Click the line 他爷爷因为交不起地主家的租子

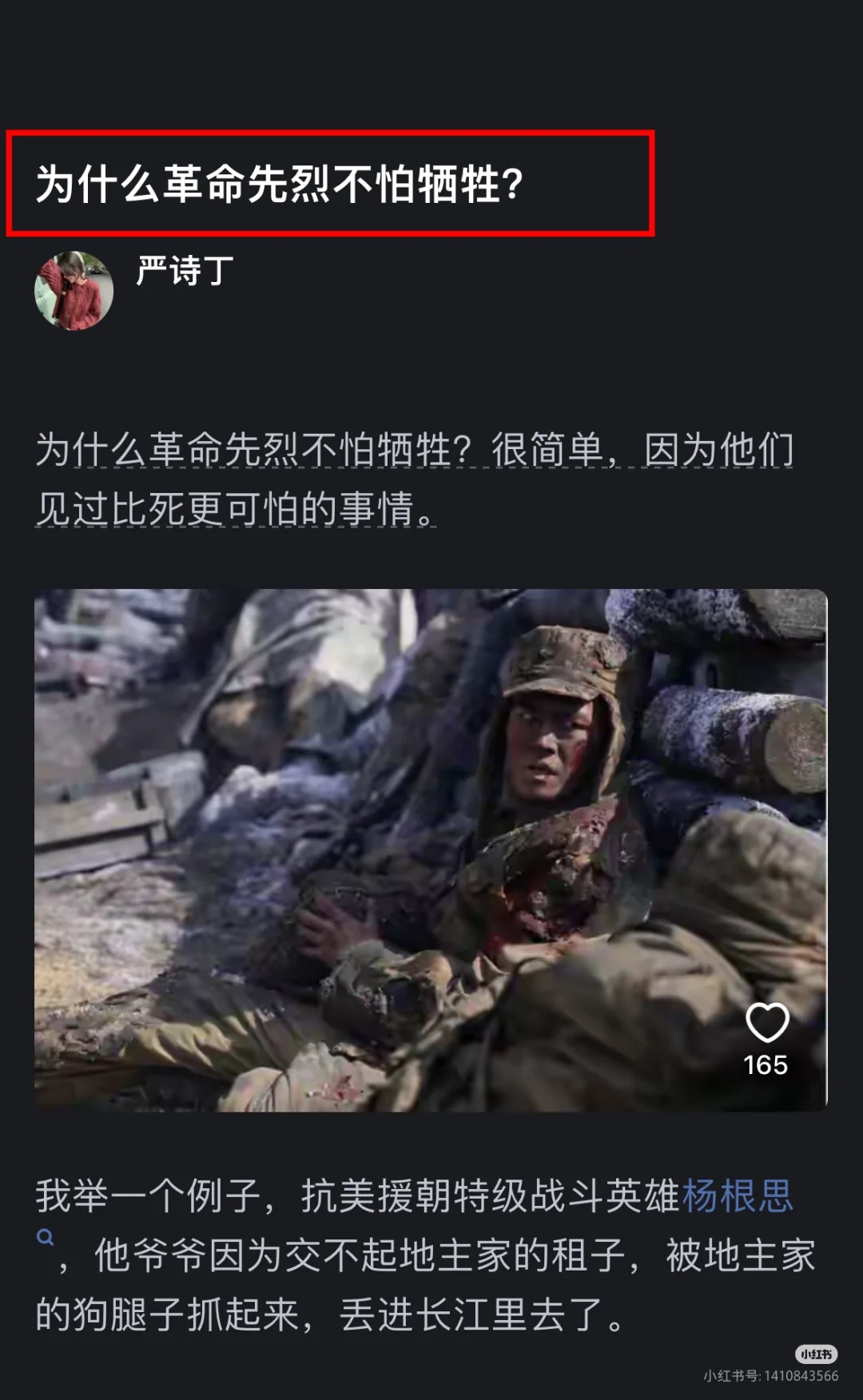point(360,1255)
